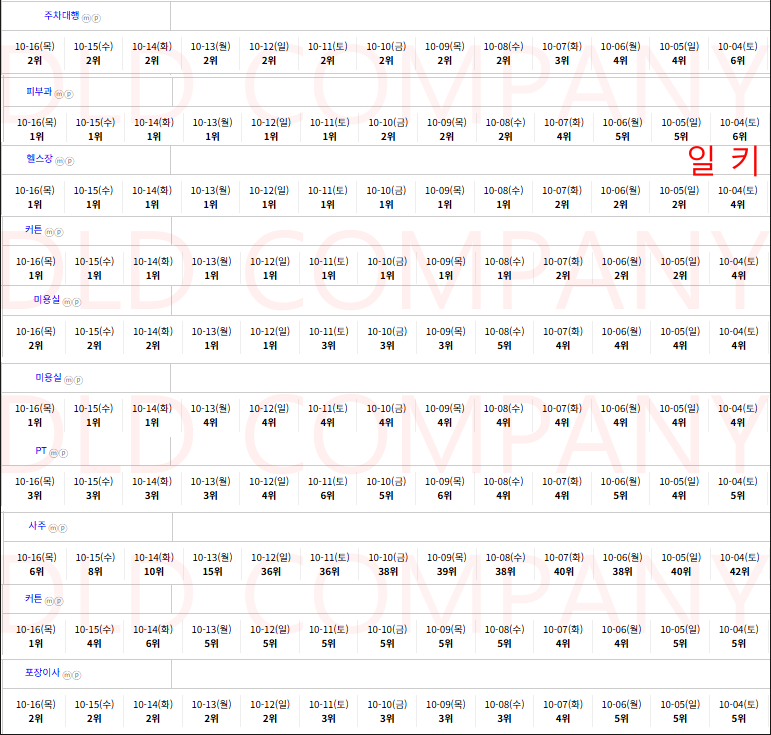Click the m icon beside 주차대행

[86, 18]
